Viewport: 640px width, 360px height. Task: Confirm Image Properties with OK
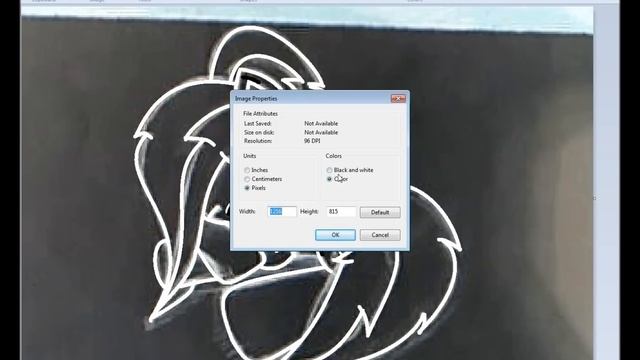(x=335, y=235)
